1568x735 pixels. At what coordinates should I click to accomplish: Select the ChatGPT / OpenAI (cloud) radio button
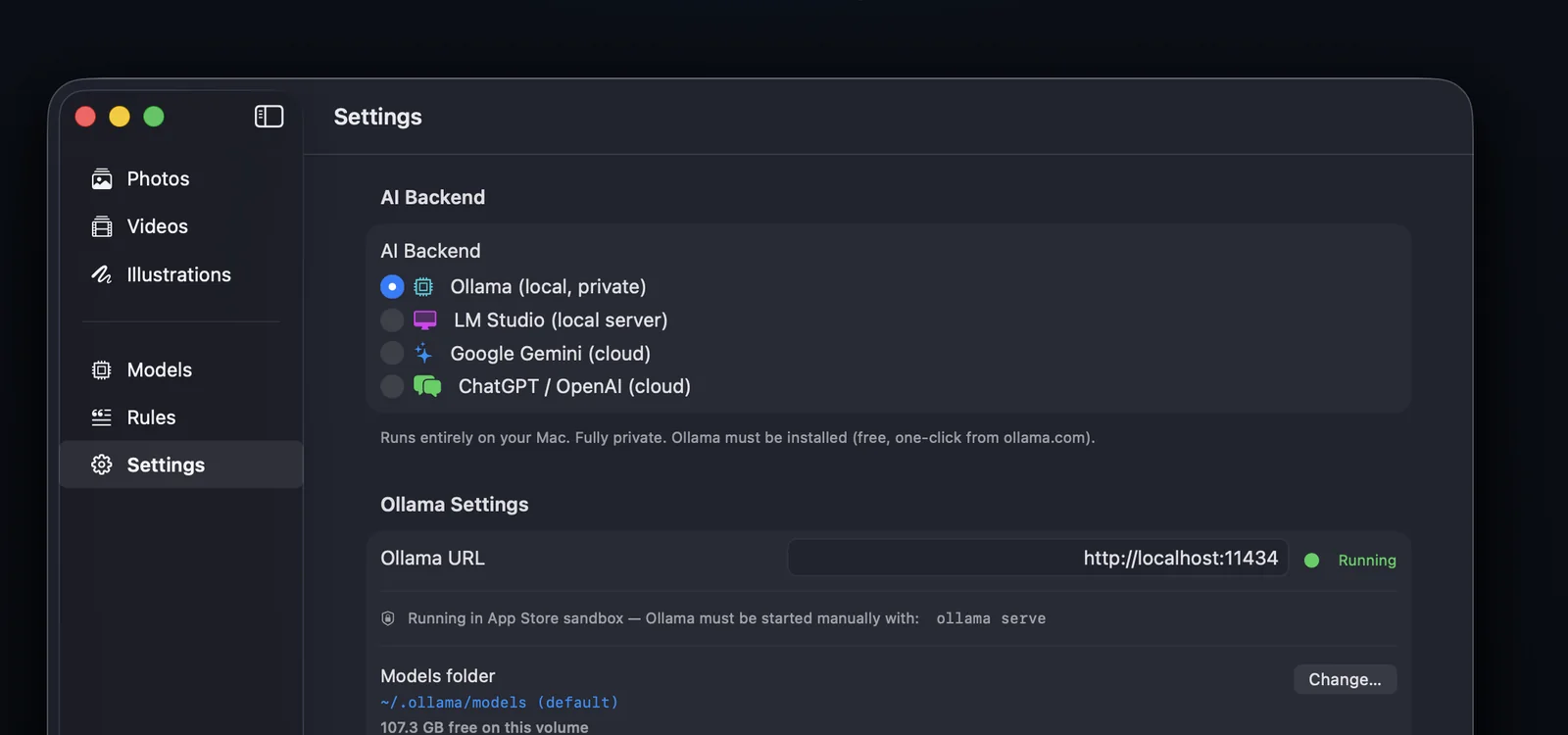tap(392, 386)
